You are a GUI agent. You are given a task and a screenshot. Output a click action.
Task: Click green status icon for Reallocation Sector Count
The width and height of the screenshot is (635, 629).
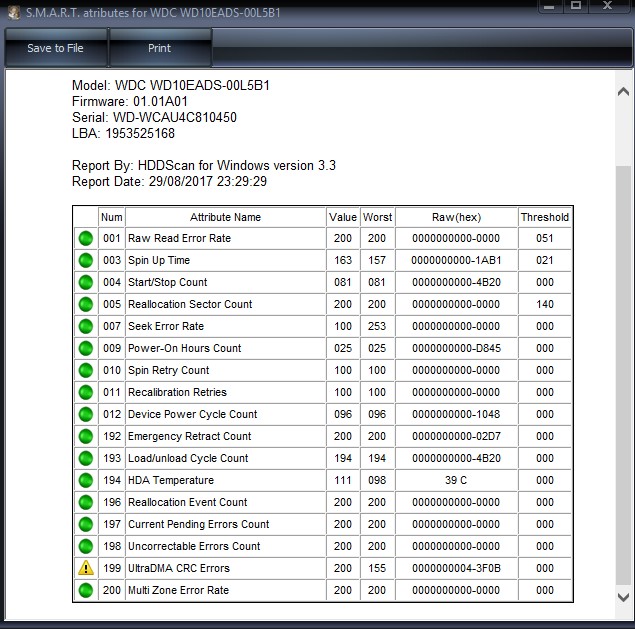[x=86, y=304]
